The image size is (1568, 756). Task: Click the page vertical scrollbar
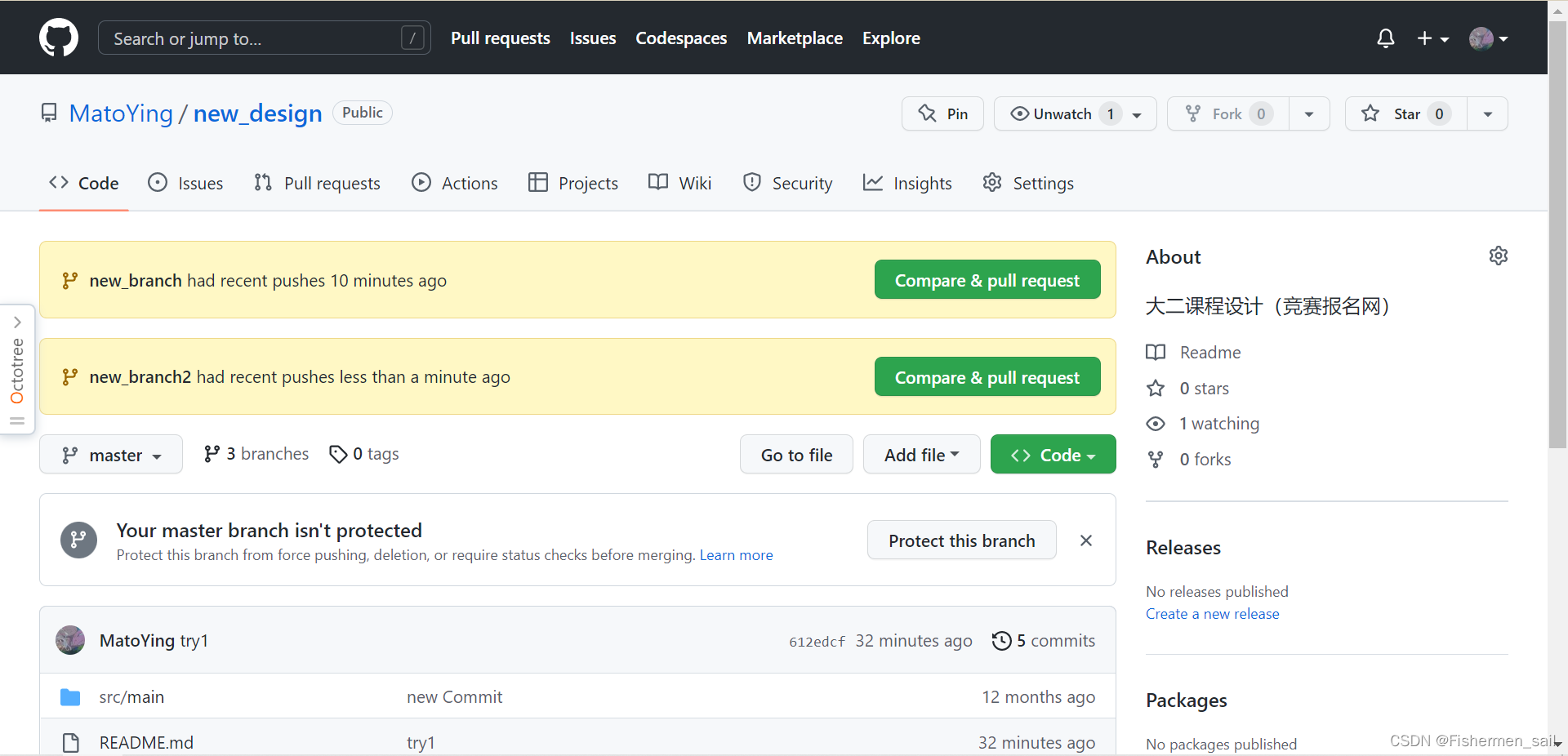click(1557, 233)
